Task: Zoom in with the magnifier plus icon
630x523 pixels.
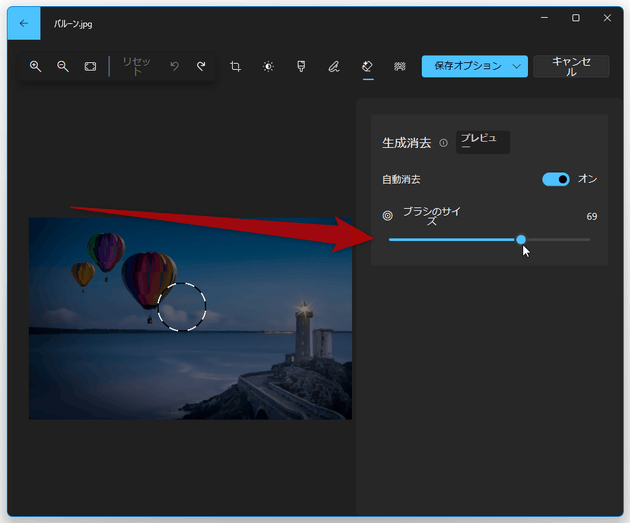Action: (35, 66)
